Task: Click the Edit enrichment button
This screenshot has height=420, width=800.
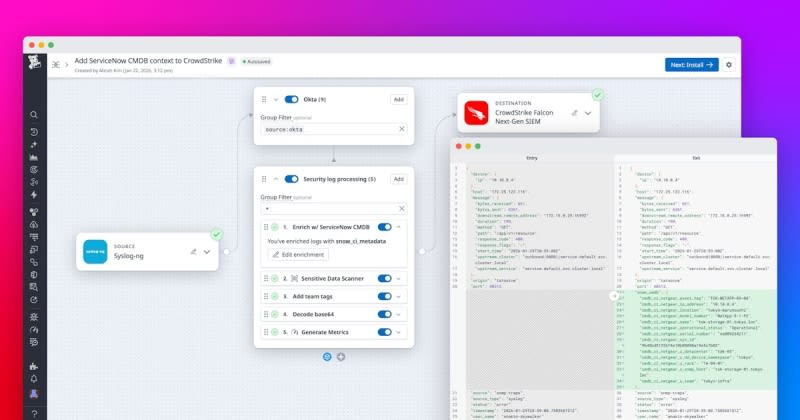Action: tap(299, 255)
